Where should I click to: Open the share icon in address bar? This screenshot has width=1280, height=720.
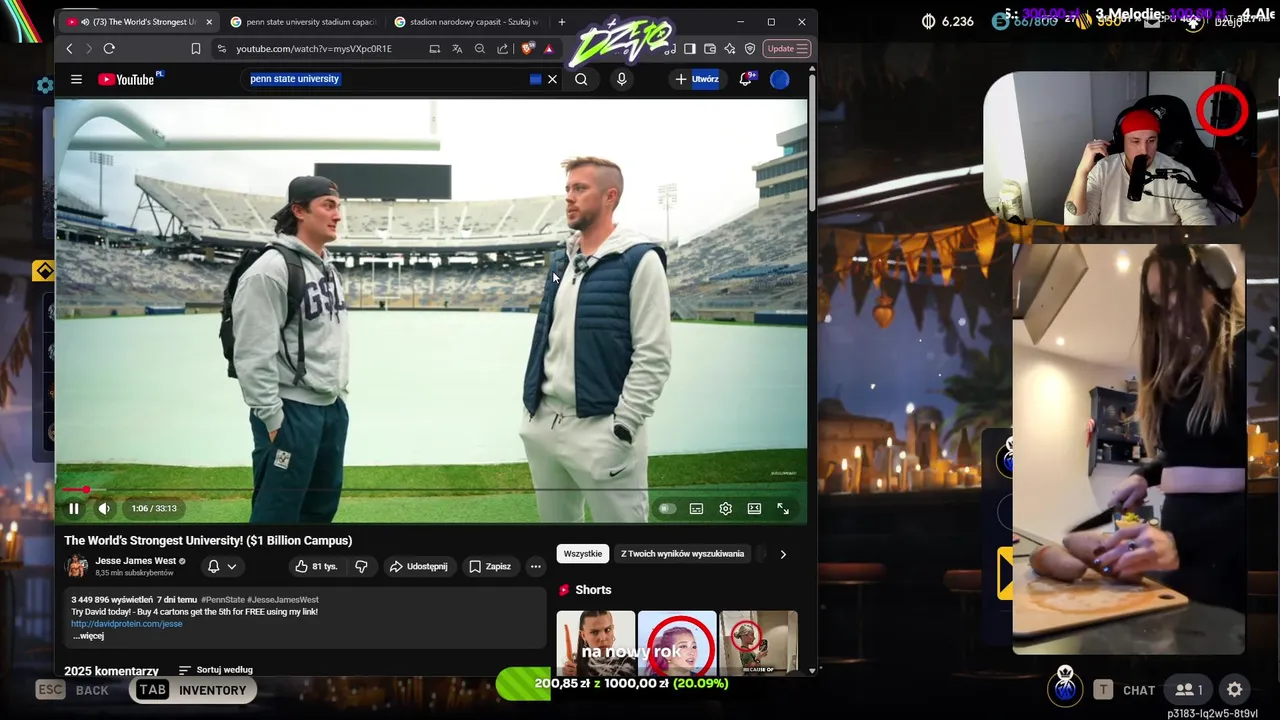point(502,48)
